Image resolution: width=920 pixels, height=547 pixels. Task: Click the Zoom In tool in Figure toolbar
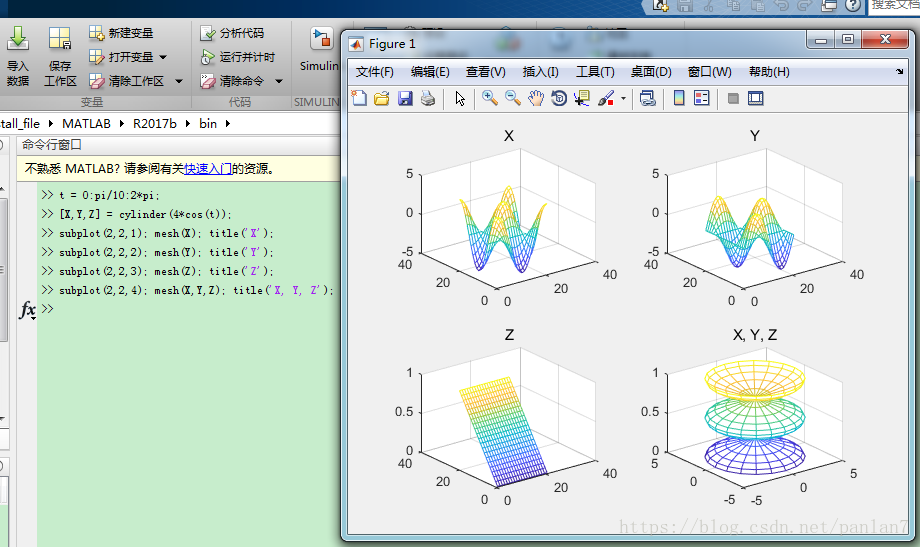pos(489,98)
